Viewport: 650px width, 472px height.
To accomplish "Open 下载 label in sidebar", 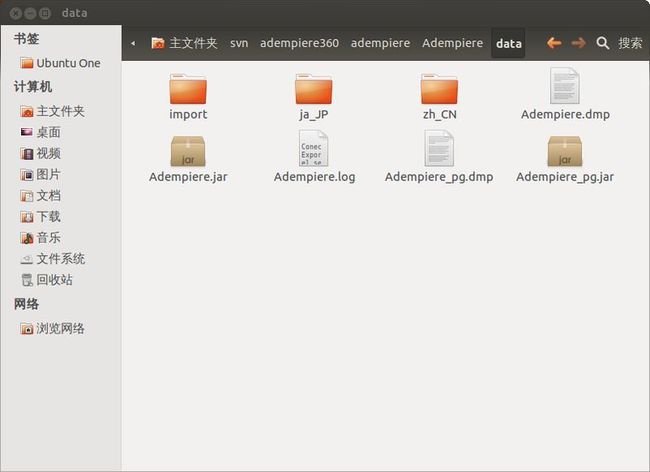I will (49, 217).
